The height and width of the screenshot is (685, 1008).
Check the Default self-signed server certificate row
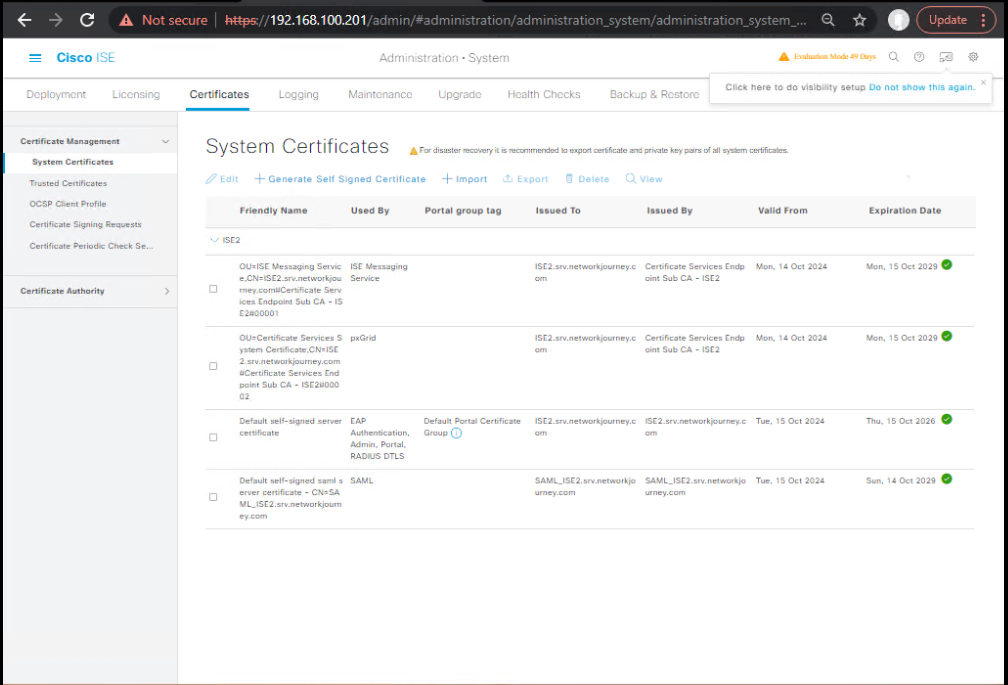pyautogui.click(x=213, y=438)
